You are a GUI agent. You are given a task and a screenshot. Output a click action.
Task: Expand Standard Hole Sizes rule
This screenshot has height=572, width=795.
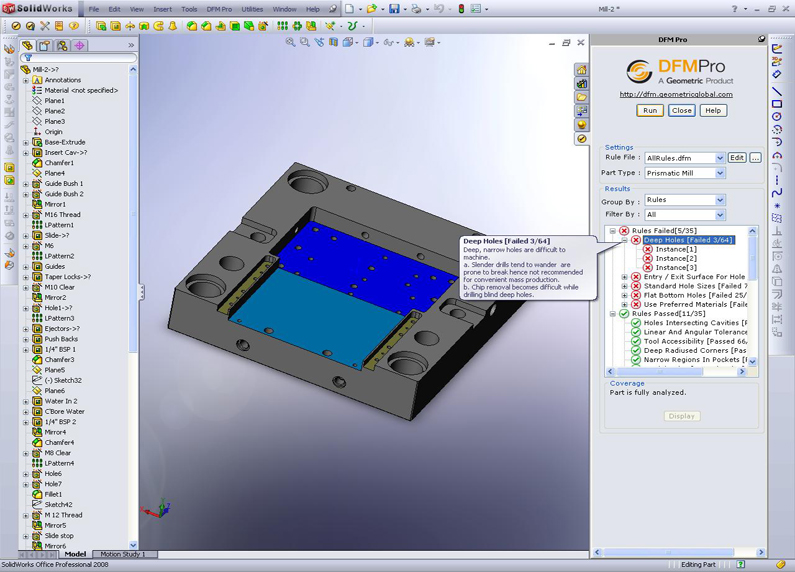point(625,286)
